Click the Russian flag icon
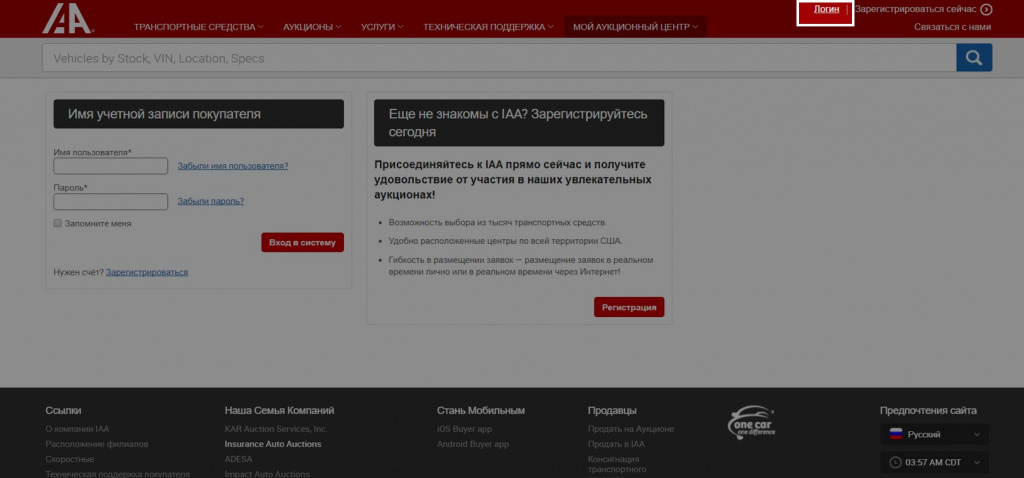This screenshot has width=1024, height=478. point(895,434)
